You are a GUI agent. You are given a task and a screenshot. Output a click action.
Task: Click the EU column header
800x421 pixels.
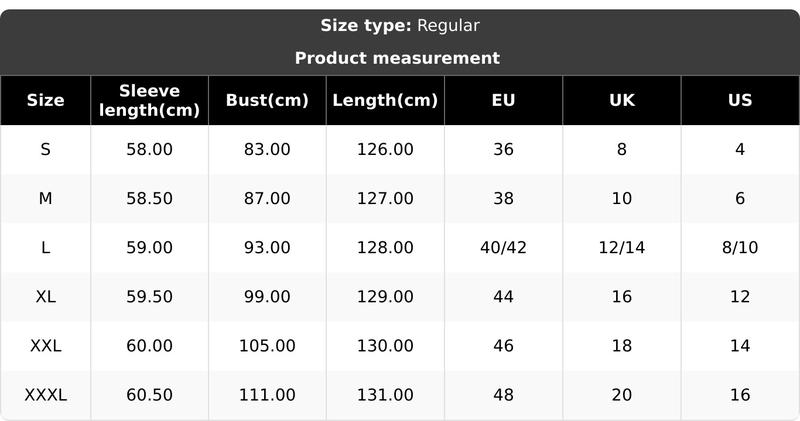(503, 100)
